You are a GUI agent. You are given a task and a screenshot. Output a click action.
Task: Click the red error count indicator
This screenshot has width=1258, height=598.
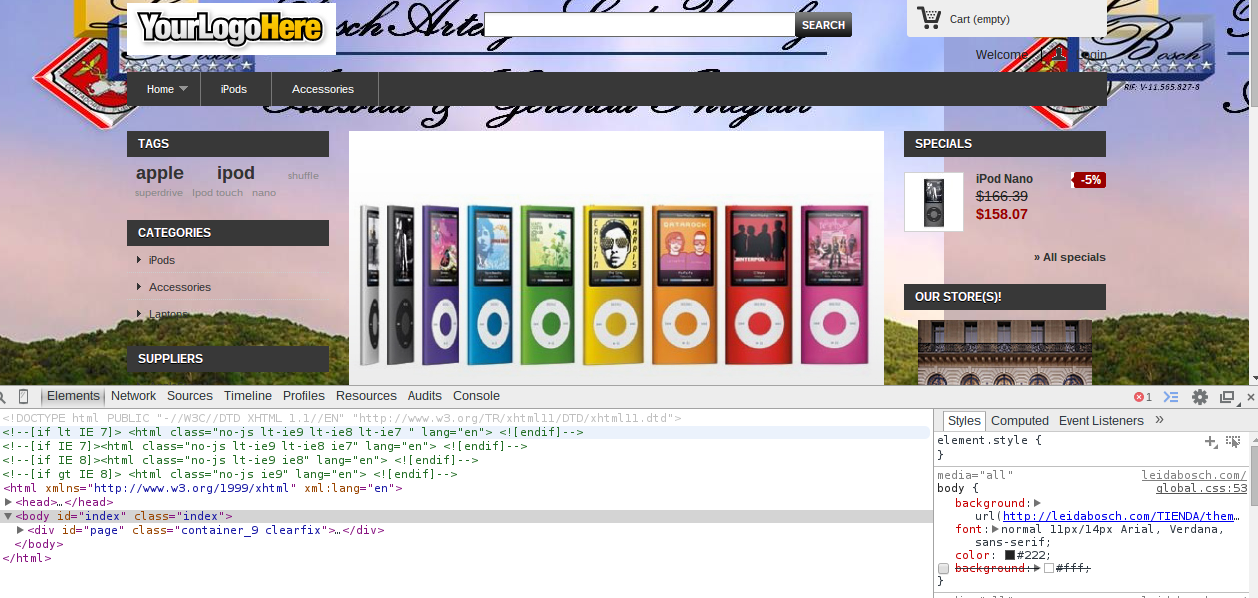coord(1143,397)
